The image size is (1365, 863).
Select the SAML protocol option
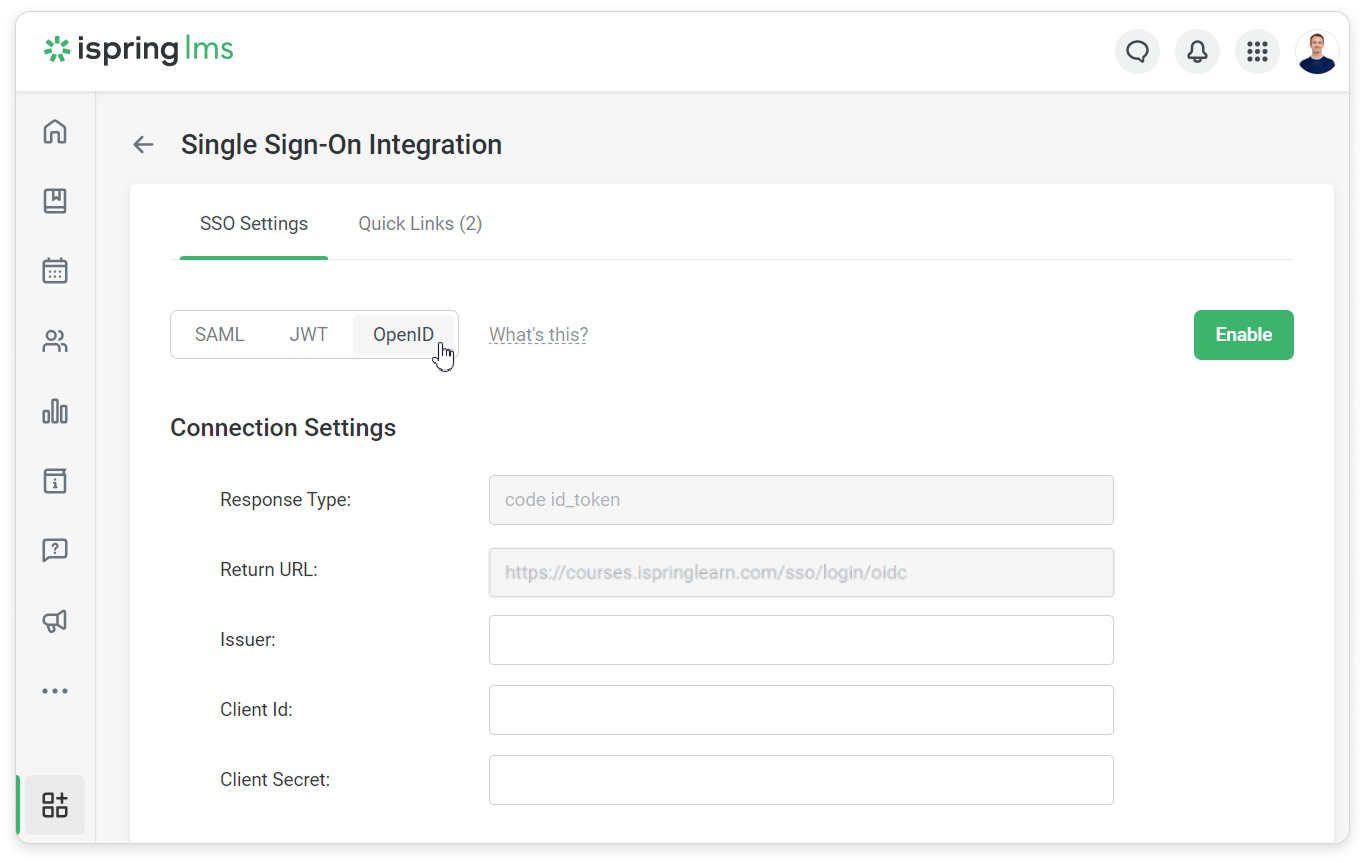tap(219, 335)
